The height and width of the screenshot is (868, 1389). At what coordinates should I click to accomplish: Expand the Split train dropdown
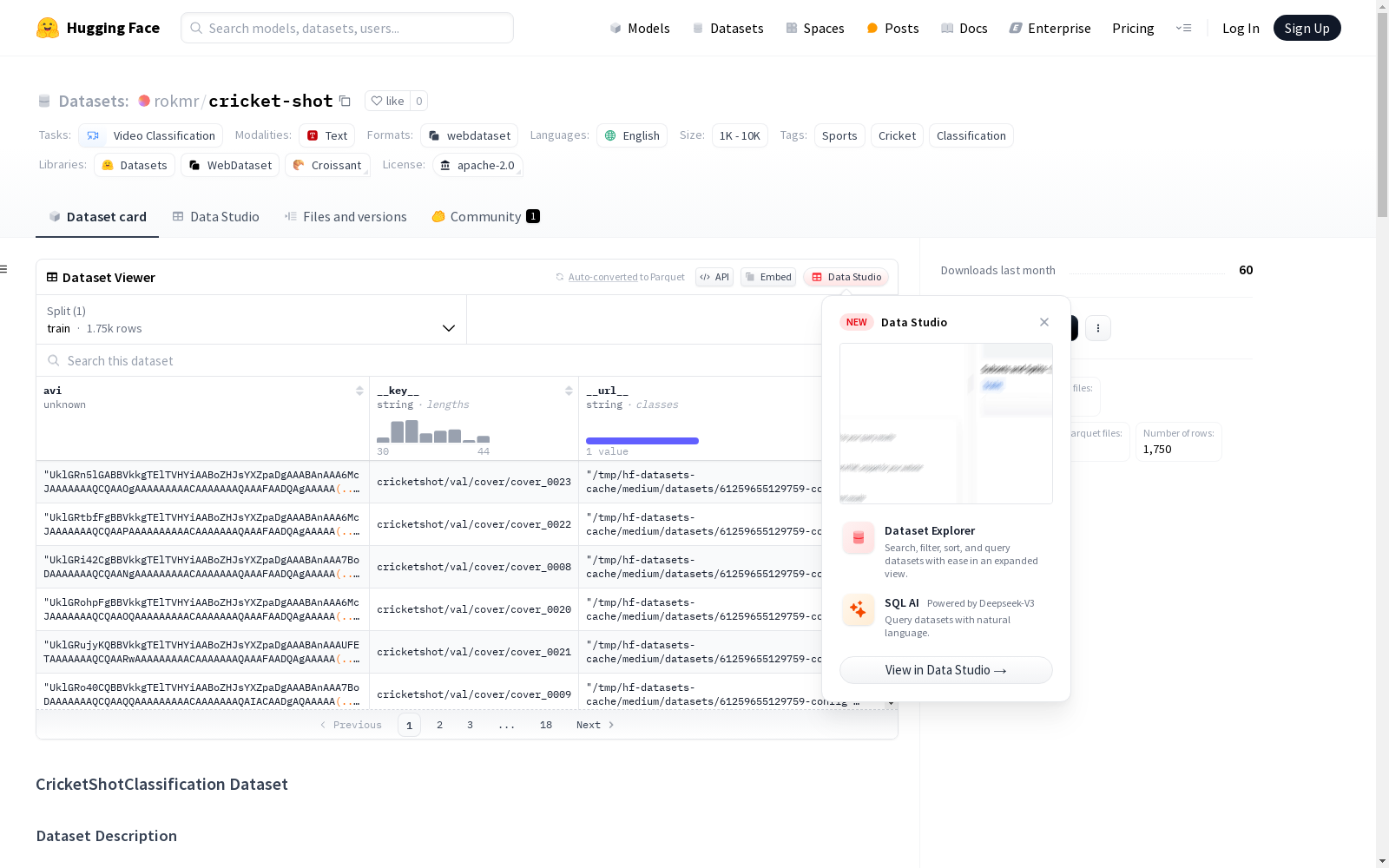click(251, 319)
